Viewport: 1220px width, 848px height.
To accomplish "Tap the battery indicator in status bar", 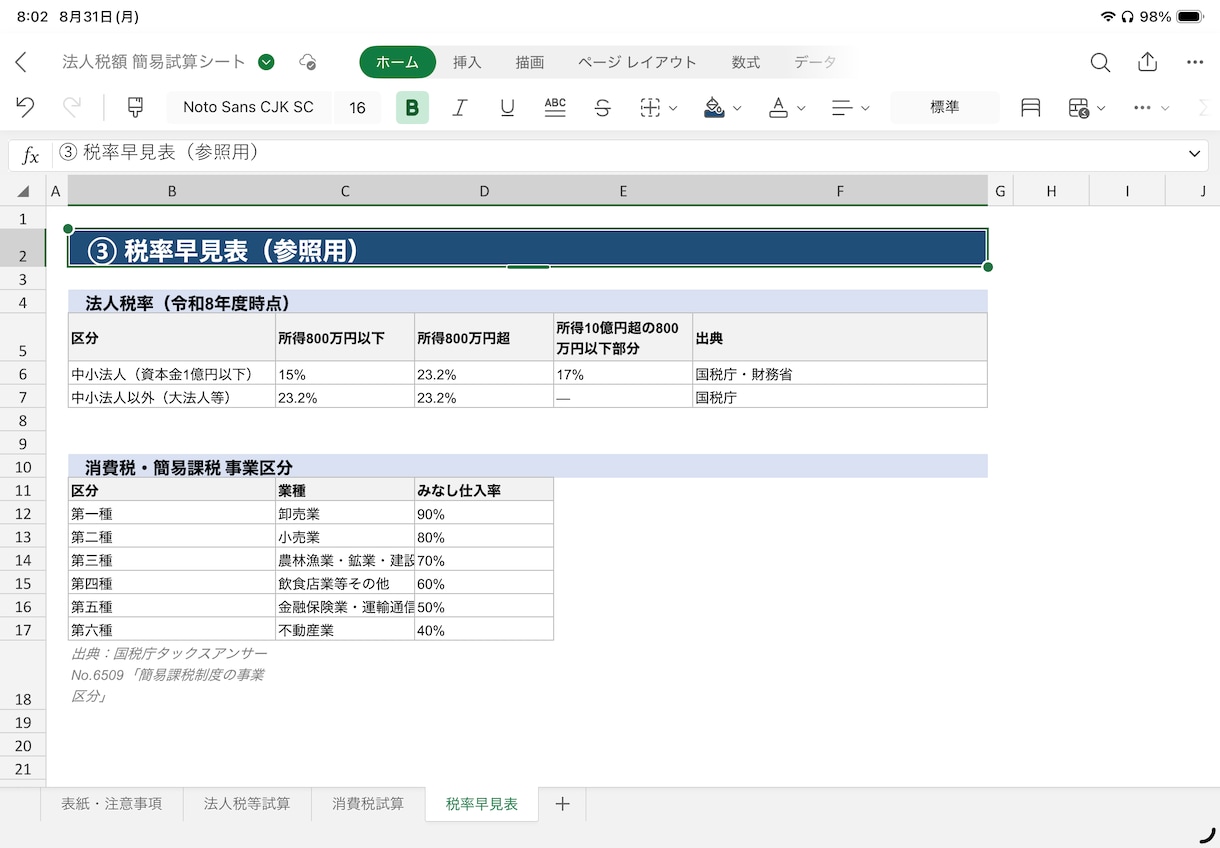I will click(x=1190, y=17).
